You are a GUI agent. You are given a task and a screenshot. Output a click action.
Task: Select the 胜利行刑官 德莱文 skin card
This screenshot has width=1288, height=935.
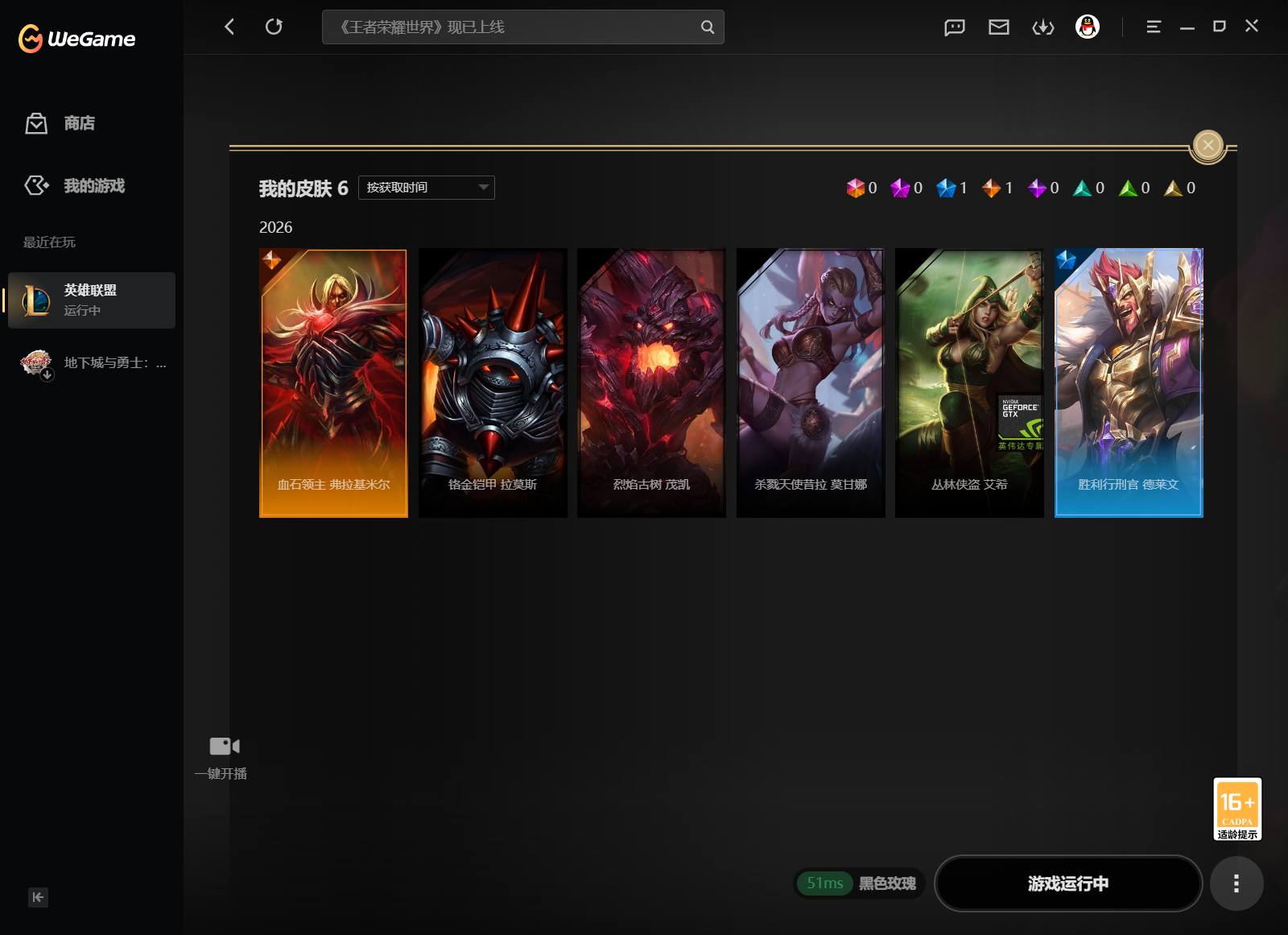[1129, 383]
